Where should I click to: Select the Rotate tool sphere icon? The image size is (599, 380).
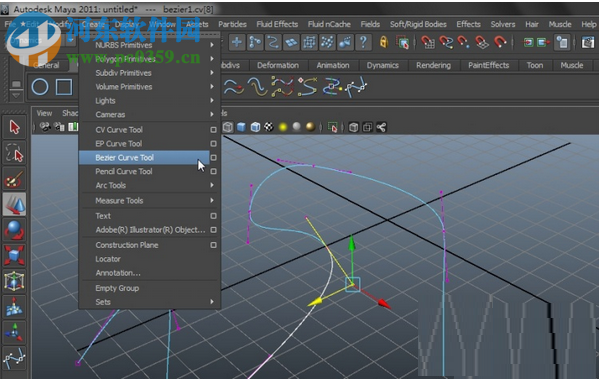click(x=15, y=230)
